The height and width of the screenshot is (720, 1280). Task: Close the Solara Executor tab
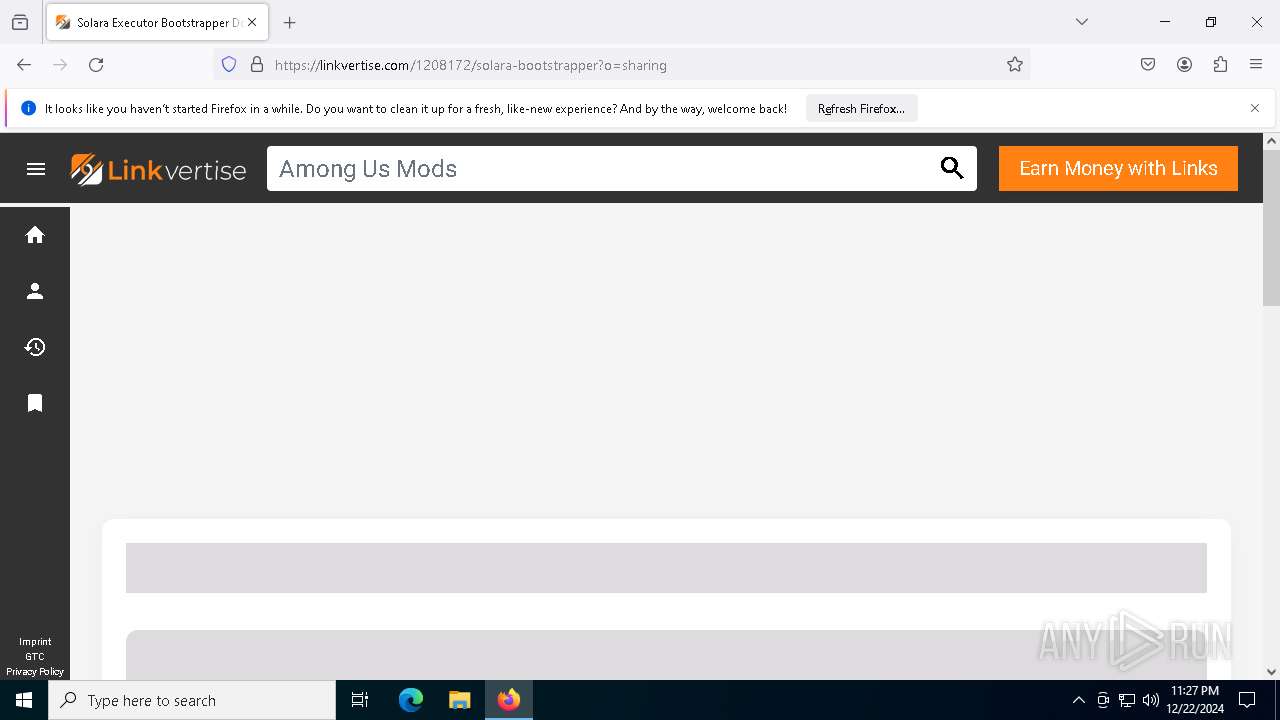pyautogui.click(x=252, y=22)
